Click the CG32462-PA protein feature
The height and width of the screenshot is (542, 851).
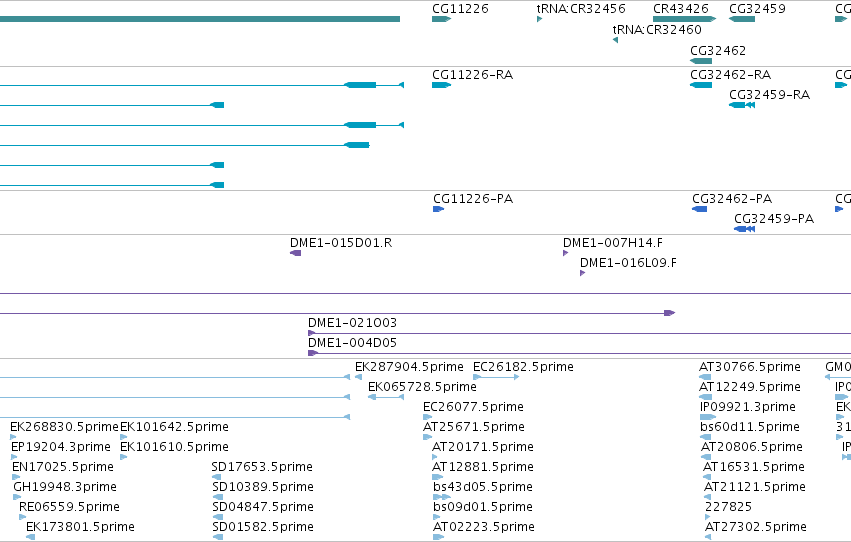coord(700,209)
